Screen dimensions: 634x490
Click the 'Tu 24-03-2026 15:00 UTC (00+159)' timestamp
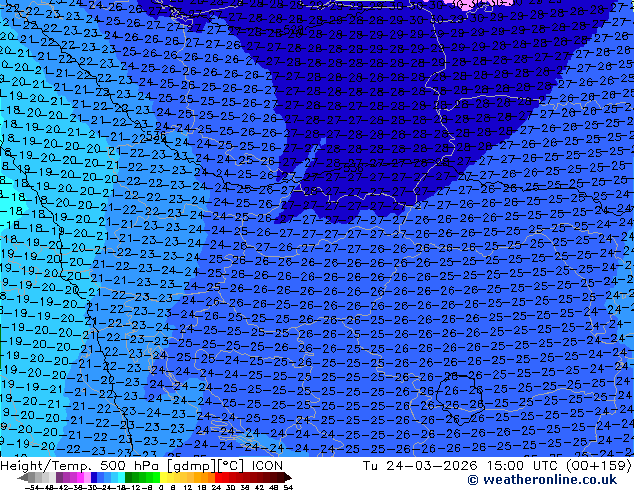[x=497, y=466]
